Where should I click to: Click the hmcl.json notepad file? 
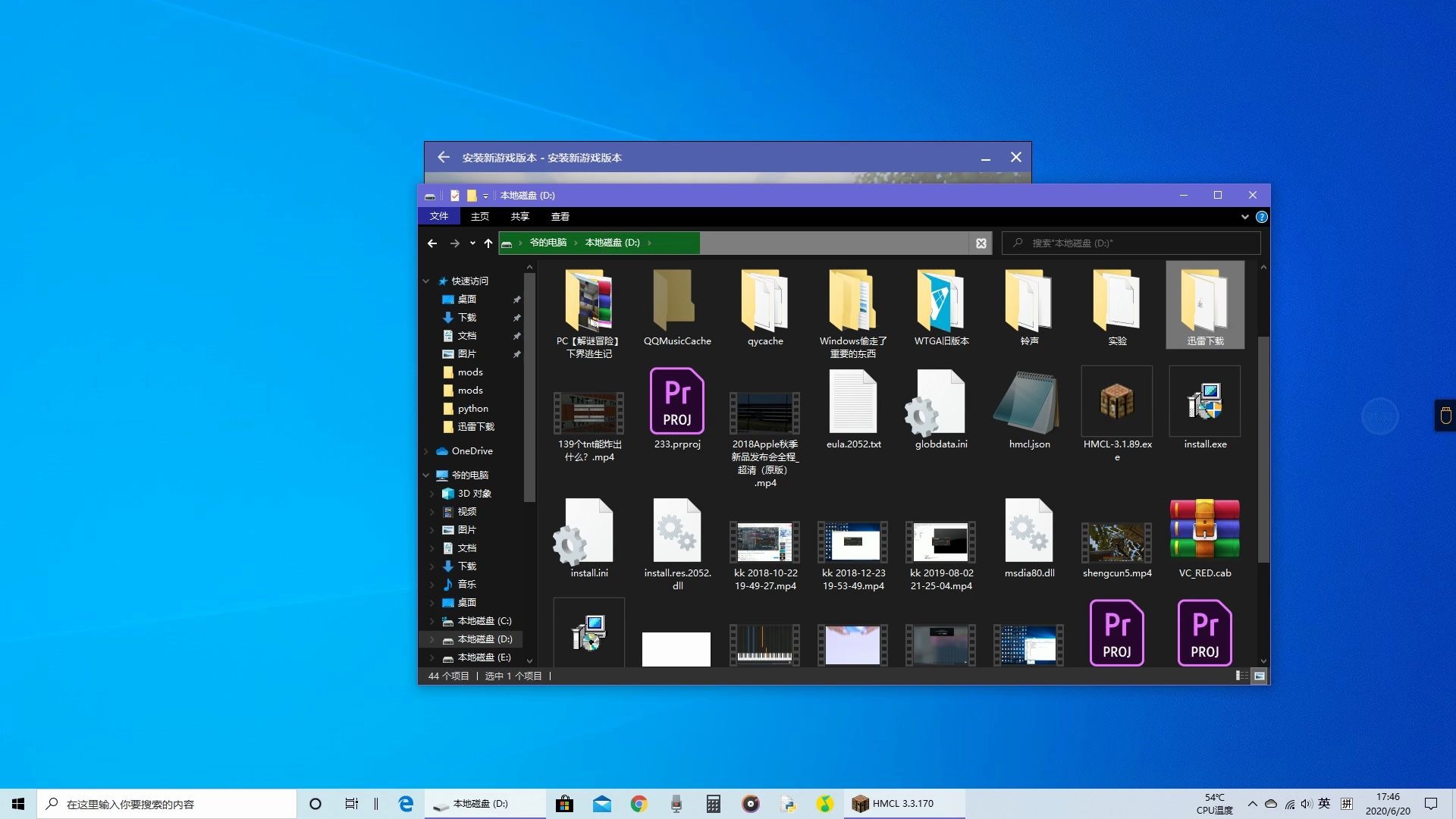[1028, 402]
